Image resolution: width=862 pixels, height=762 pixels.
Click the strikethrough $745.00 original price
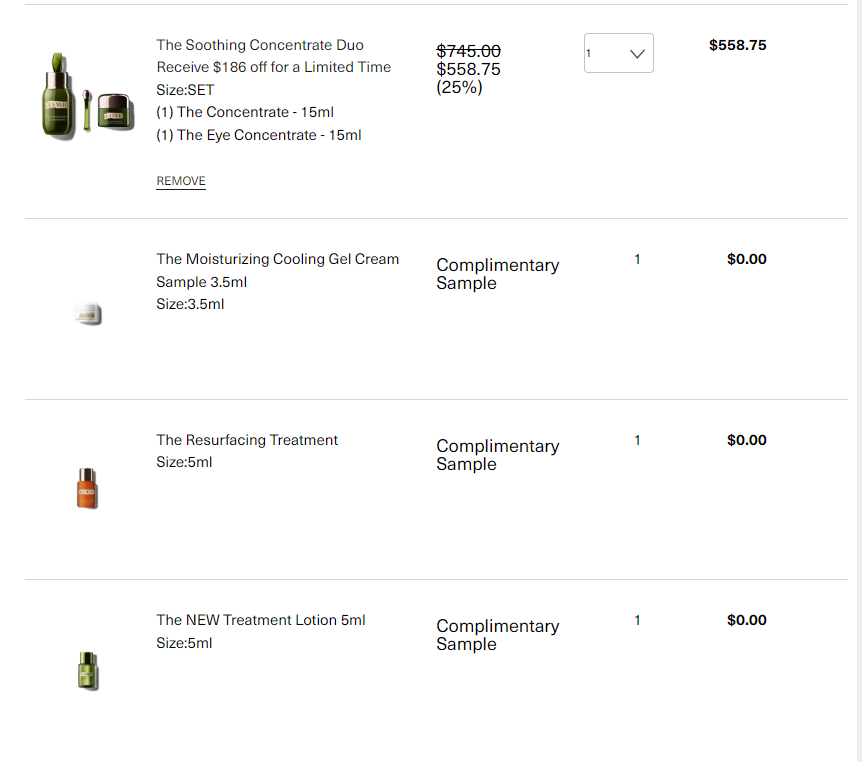(x=468, y=51)
